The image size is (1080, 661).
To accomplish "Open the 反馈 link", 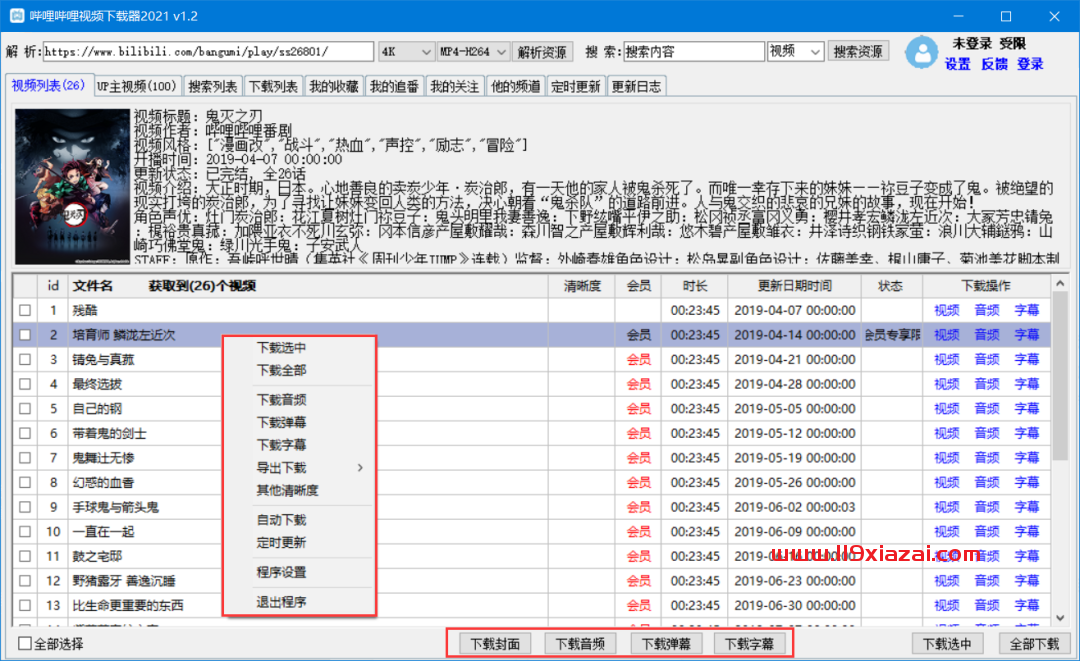I will click(994, 64).
